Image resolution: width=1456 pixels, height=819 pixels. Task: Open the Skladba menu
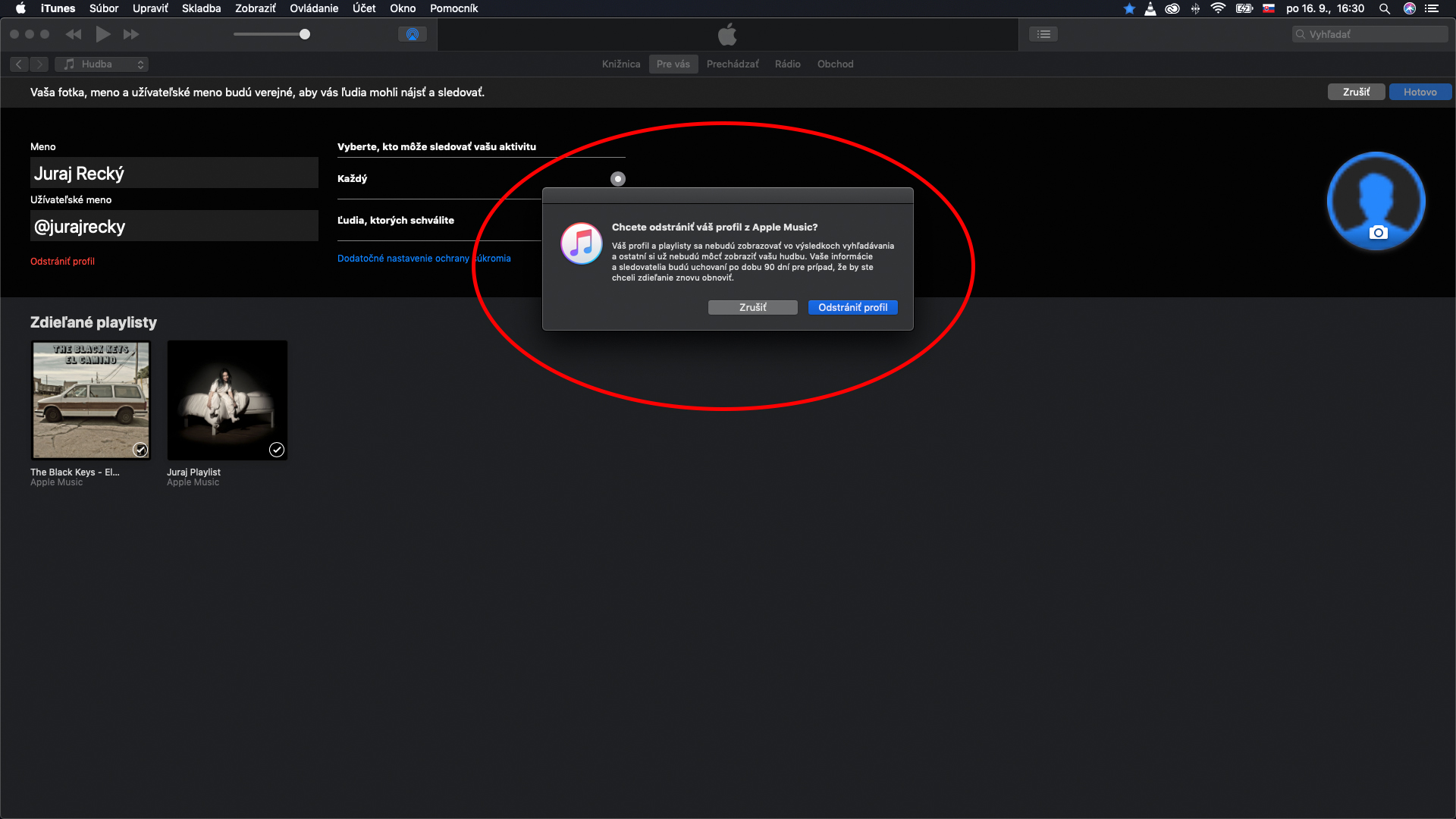tap(201, 8)
